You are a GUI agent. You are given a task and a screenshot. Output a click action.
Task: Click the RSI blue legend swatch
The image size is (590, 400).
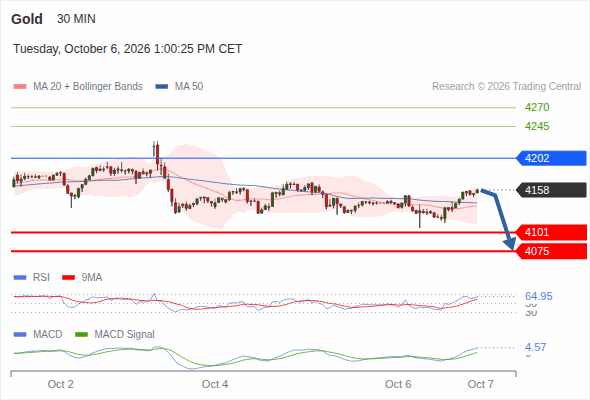point(20,278)
